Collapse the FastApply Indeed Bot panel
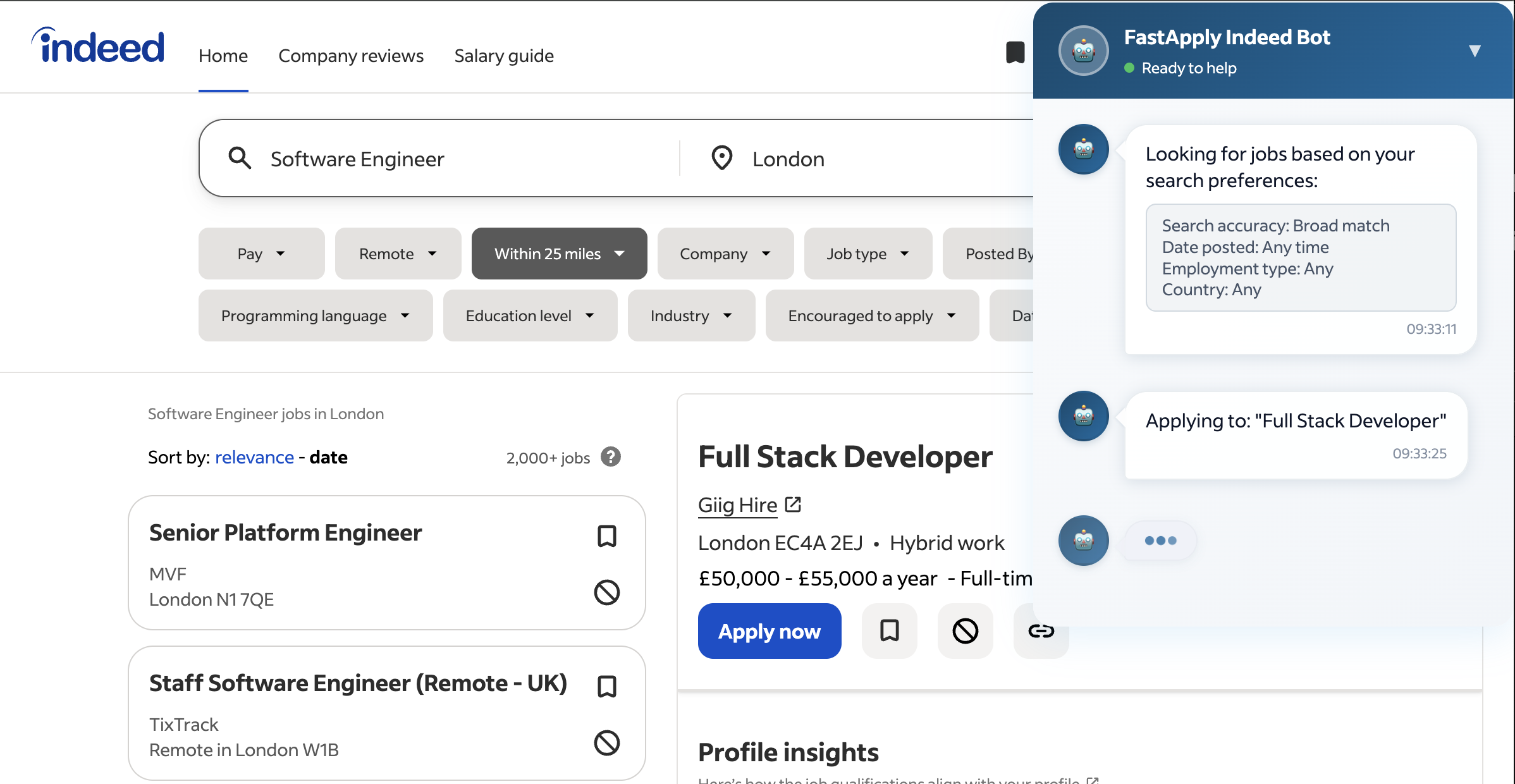The image size is (1515, 784). point(1475,51)
